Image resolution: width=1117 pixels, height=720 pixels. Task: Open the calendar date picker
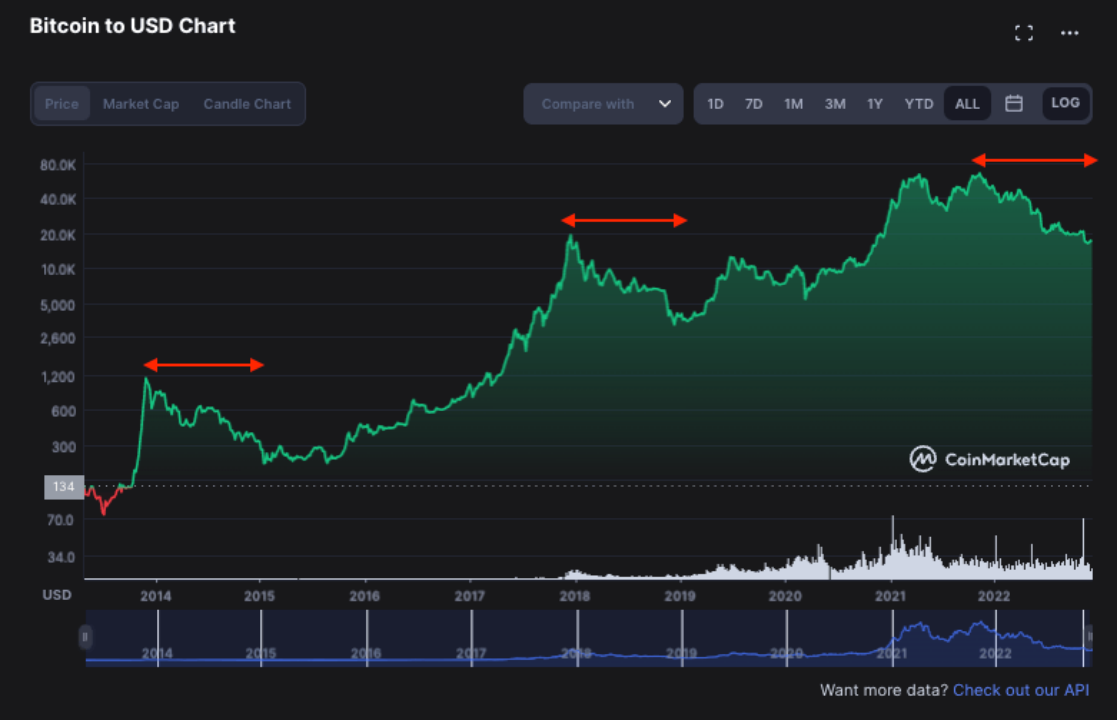pos(1013,102)
